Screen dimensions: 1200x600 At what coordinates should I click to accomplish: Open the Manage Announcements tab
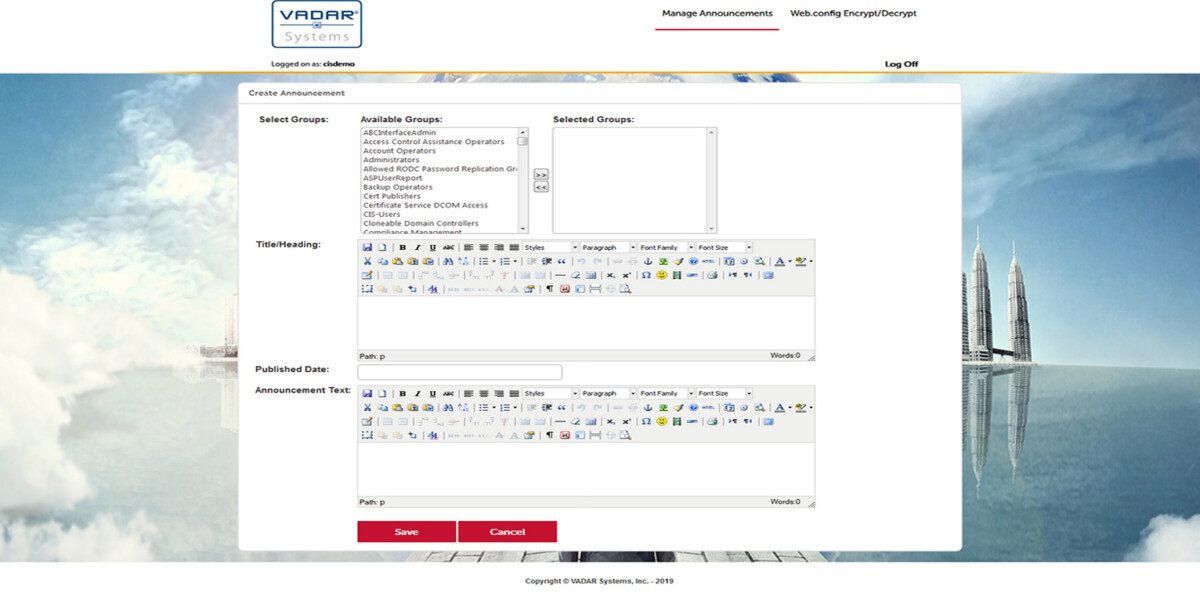tap(717, 14)
